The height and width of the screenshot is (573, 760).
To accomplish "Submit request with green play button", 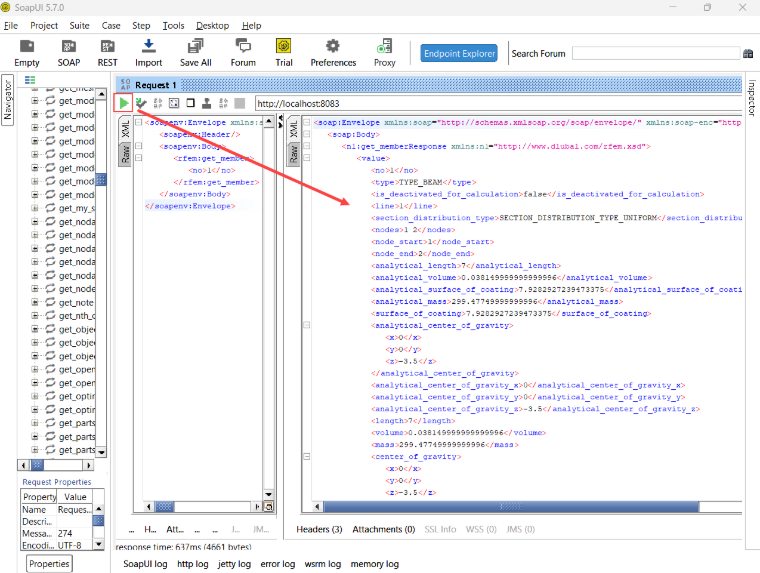I will point(124,103).
